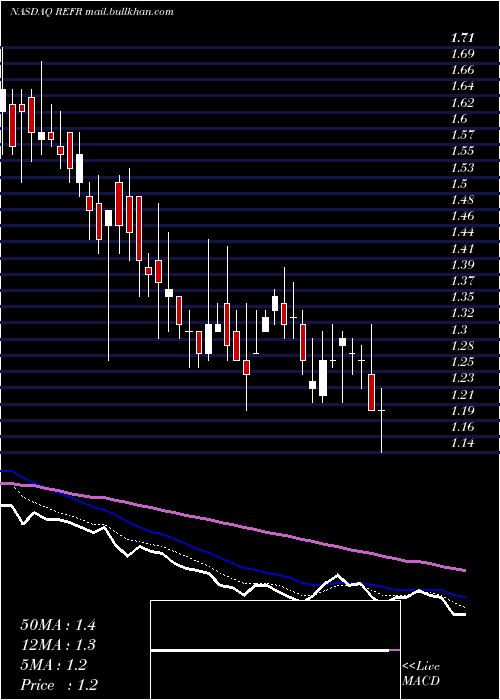Select the 1.14 price axis label

coord(462,442)
